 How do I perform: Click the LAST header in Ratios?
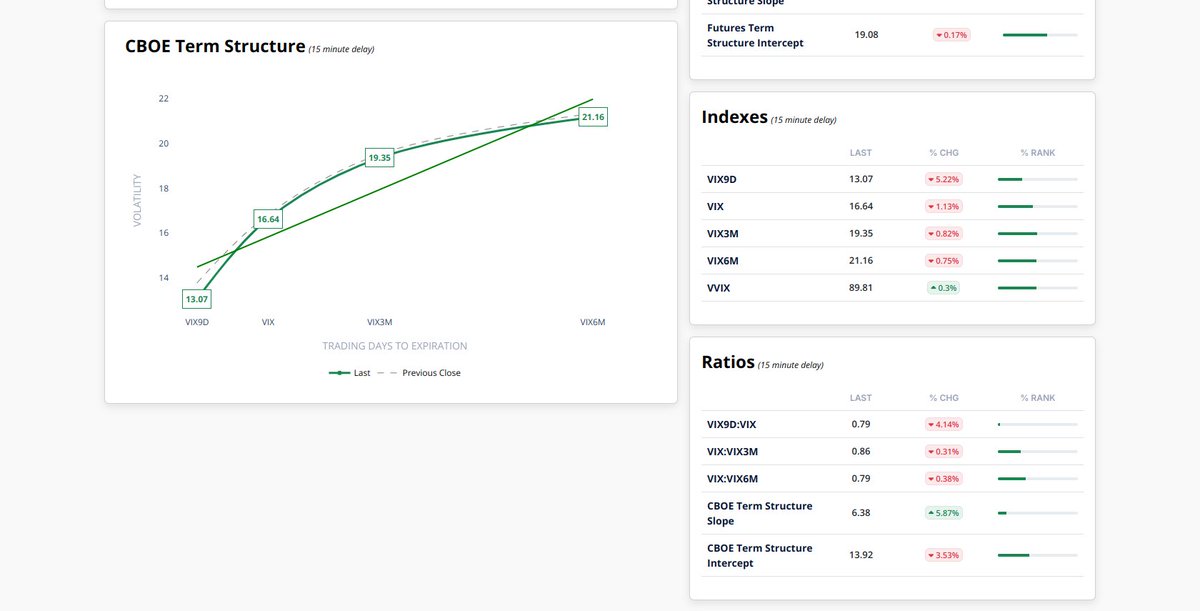861,398
